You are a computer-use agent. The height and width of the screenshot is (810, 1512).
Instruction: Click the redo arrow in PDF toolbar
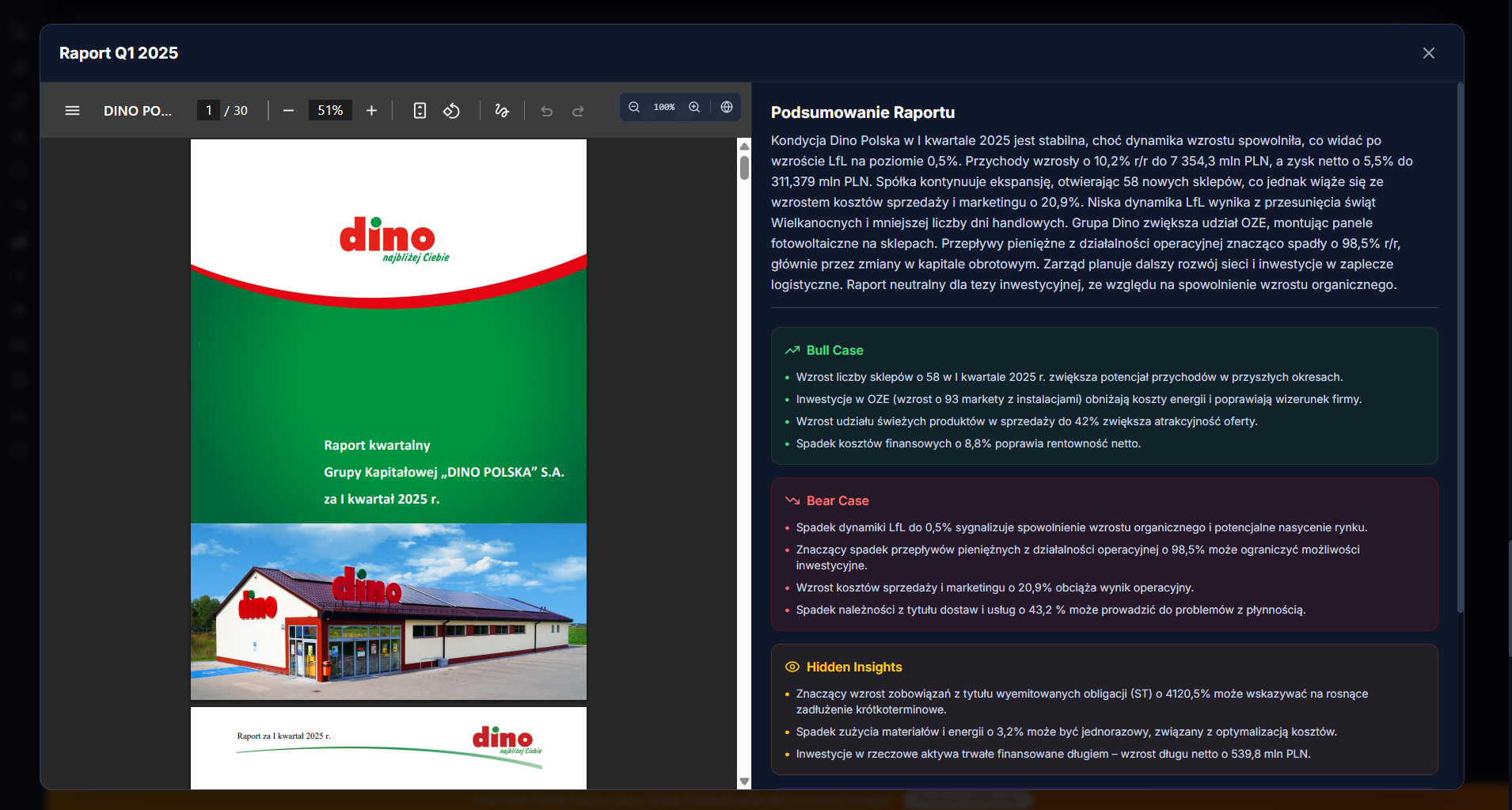578,111
